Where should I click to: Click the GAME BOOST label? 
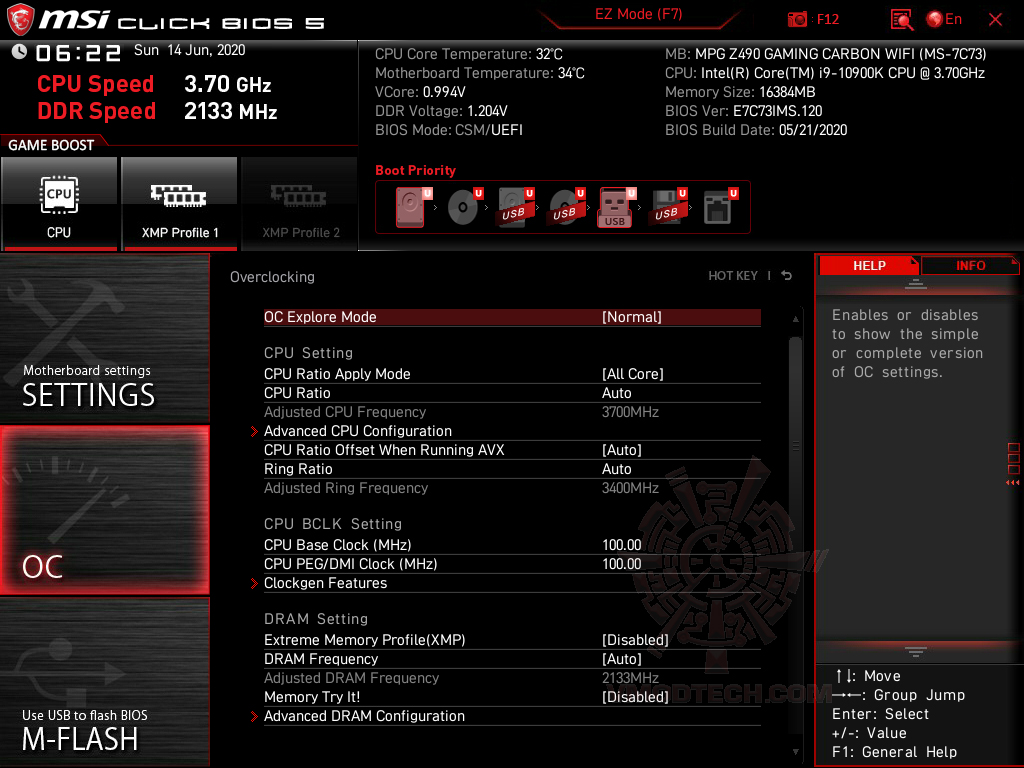coord(51,145)
